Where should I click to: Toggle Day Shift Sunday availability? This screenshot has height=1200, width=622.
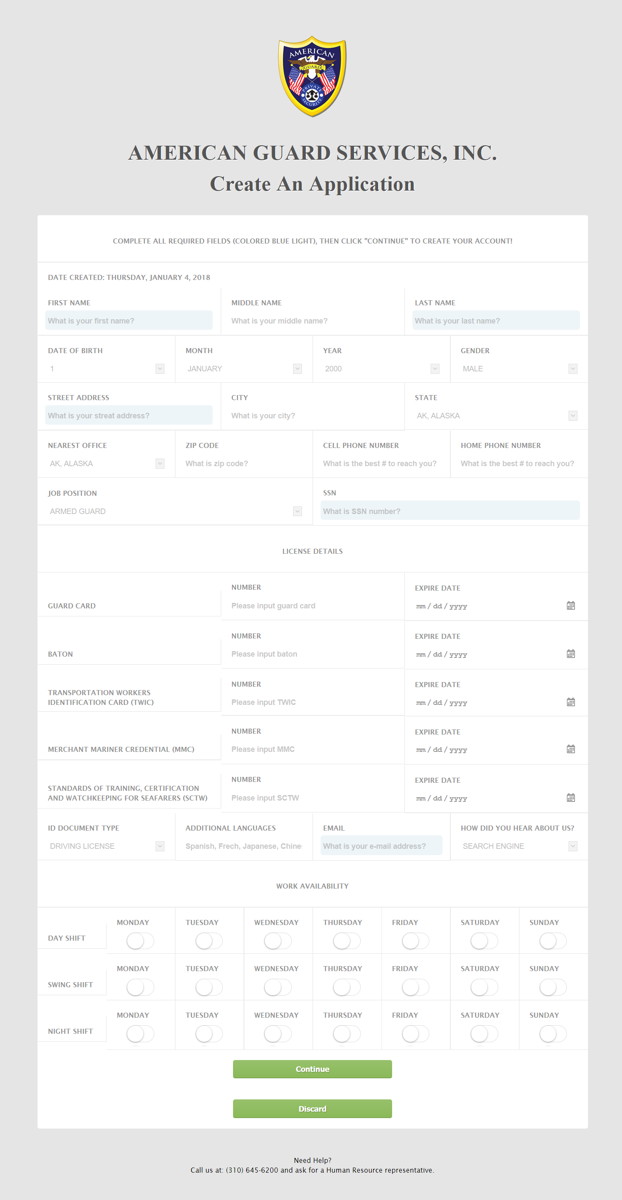coord(552,941)
